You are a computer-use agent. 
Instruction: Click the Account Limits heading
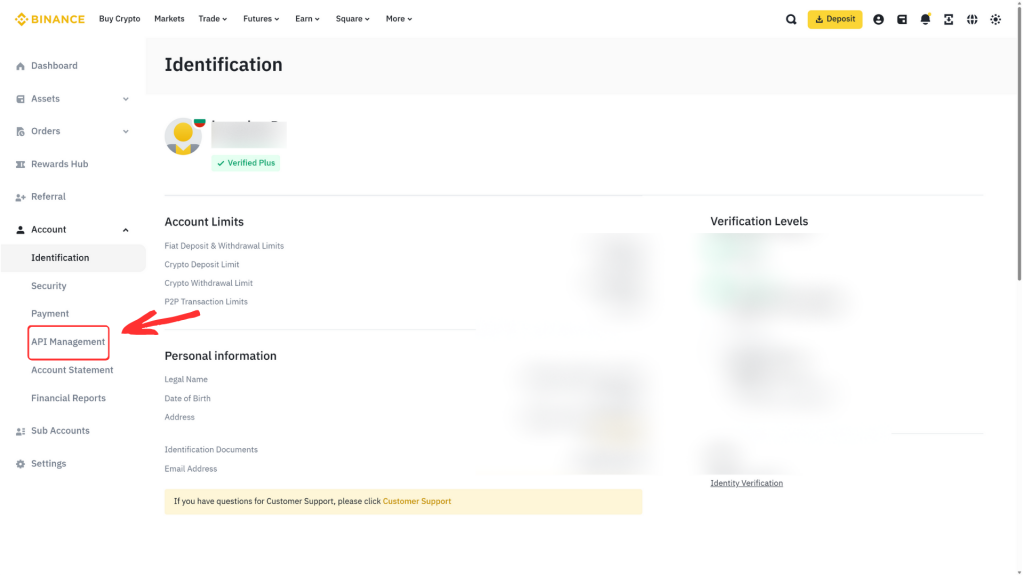[x=204, y=222]
